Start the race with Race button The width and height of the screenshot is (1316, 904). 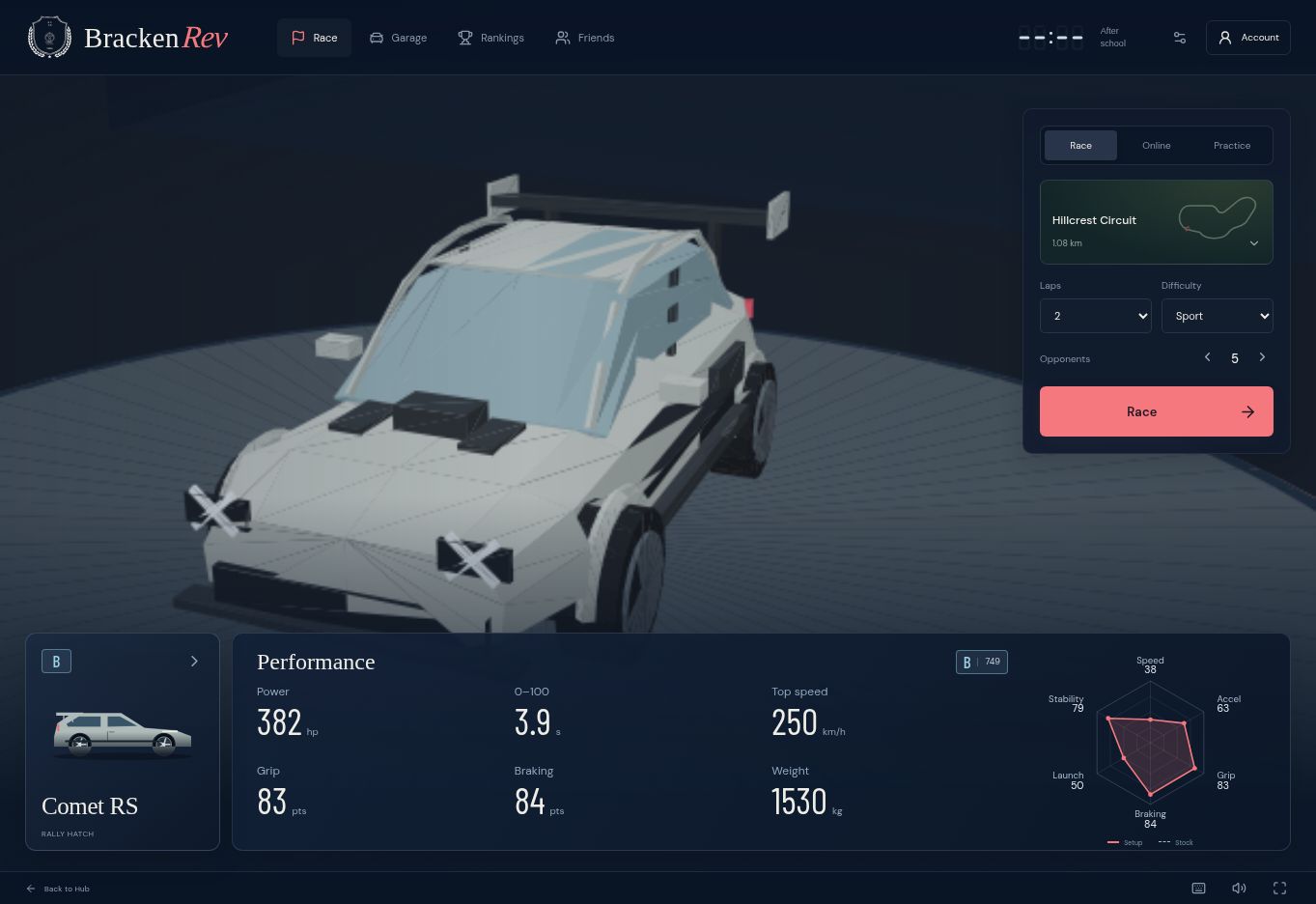[1156, 411]
